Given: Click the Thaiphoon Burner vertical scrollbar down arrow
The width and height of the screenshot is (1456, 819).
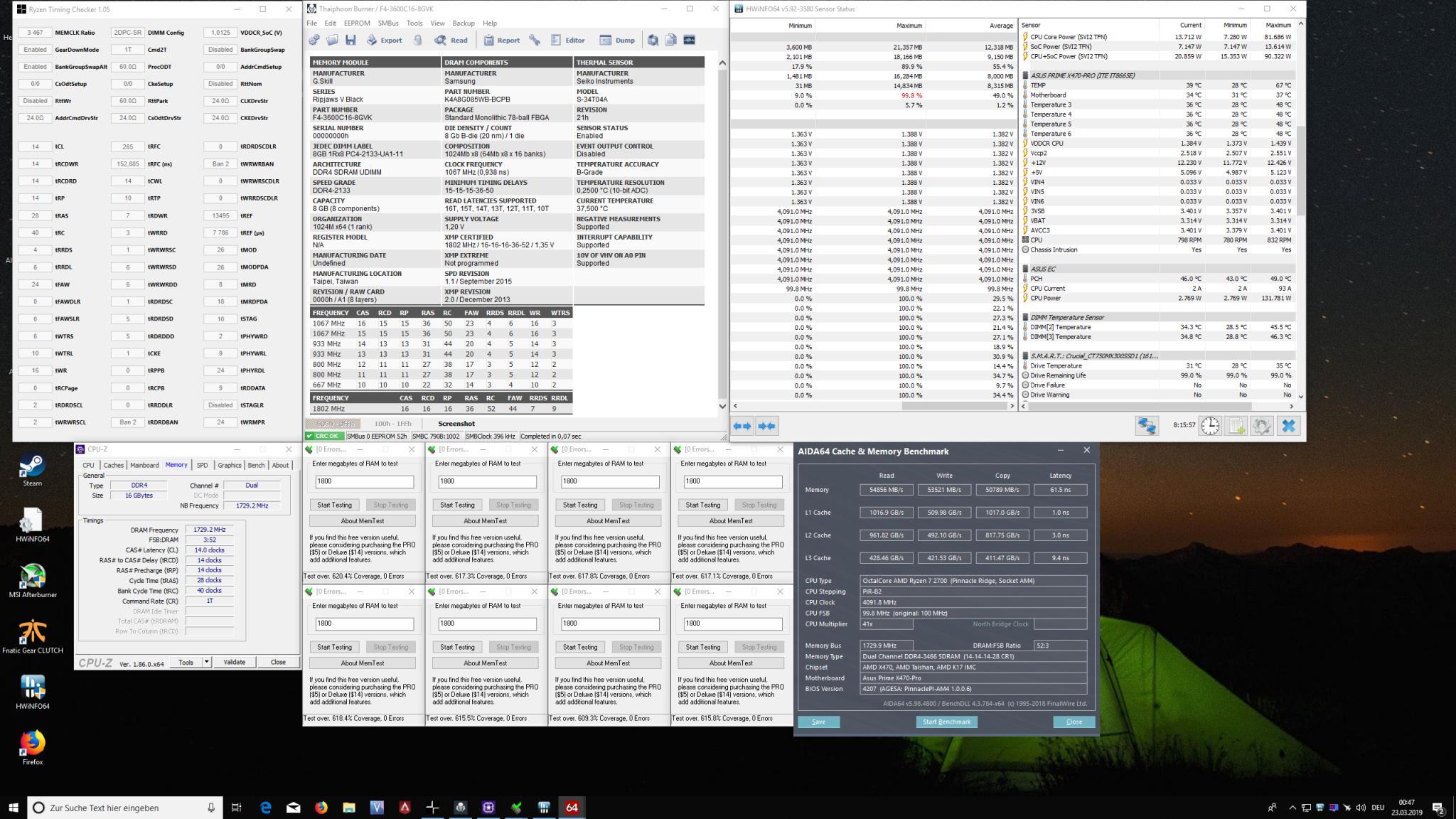Looking at the screenshot, I should [x=722, y=406].
